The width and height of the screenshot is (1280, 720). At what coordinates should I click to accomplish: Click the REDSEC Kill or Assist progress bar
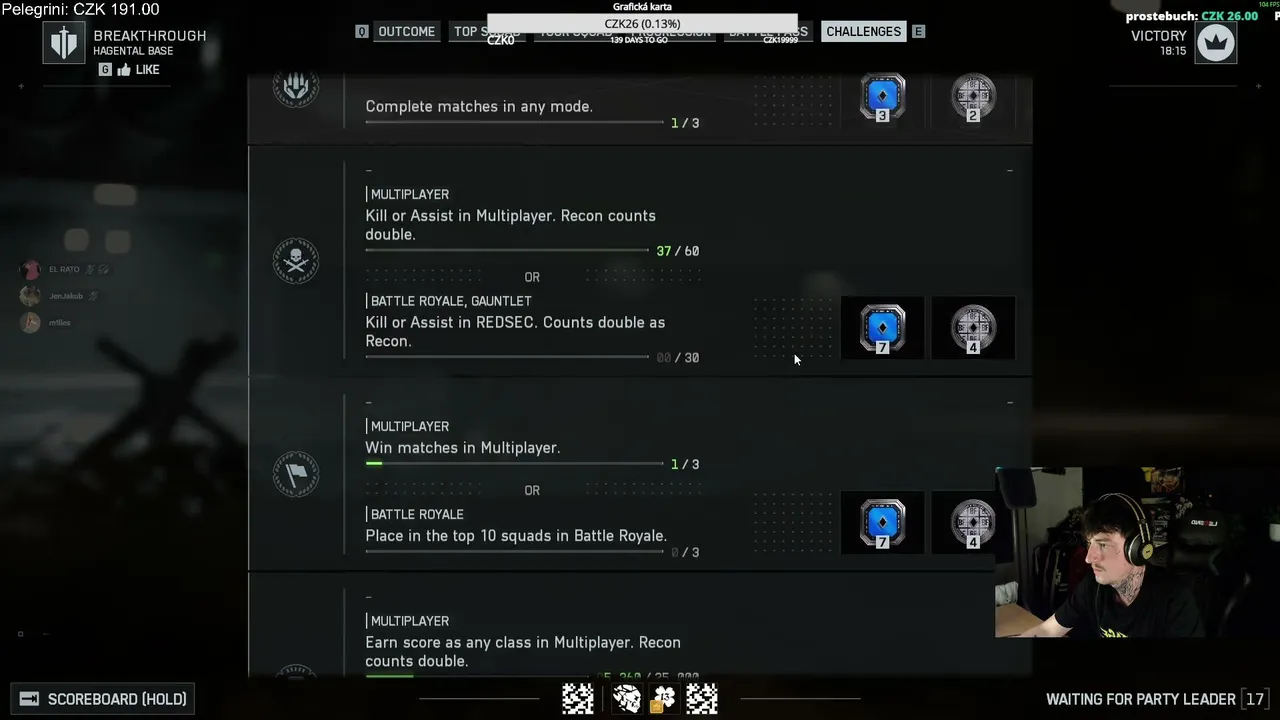507,357
